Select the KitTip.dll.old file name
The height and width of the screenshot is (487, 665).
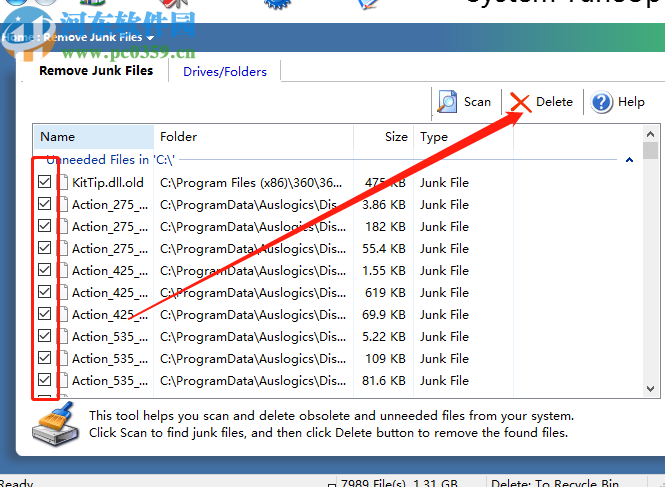[x=108, y=183]
